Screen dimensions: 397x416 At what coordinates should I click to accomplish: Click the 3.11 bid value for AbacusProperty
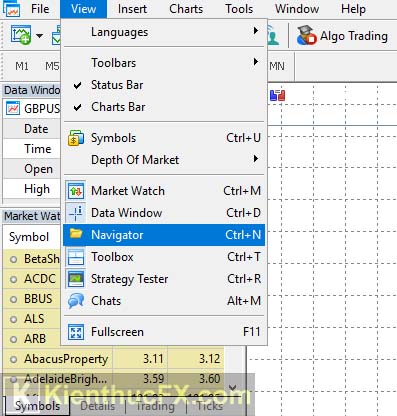pyautogui.click(x=153, y=359)
